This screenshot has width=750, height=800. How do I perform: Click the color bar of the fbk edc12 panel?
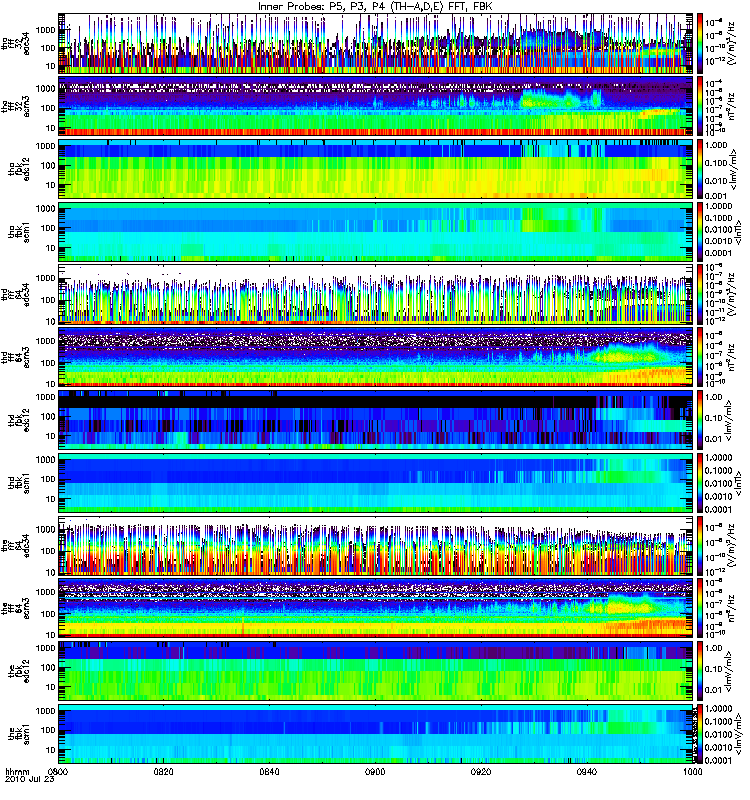click(x=700, y=670)
